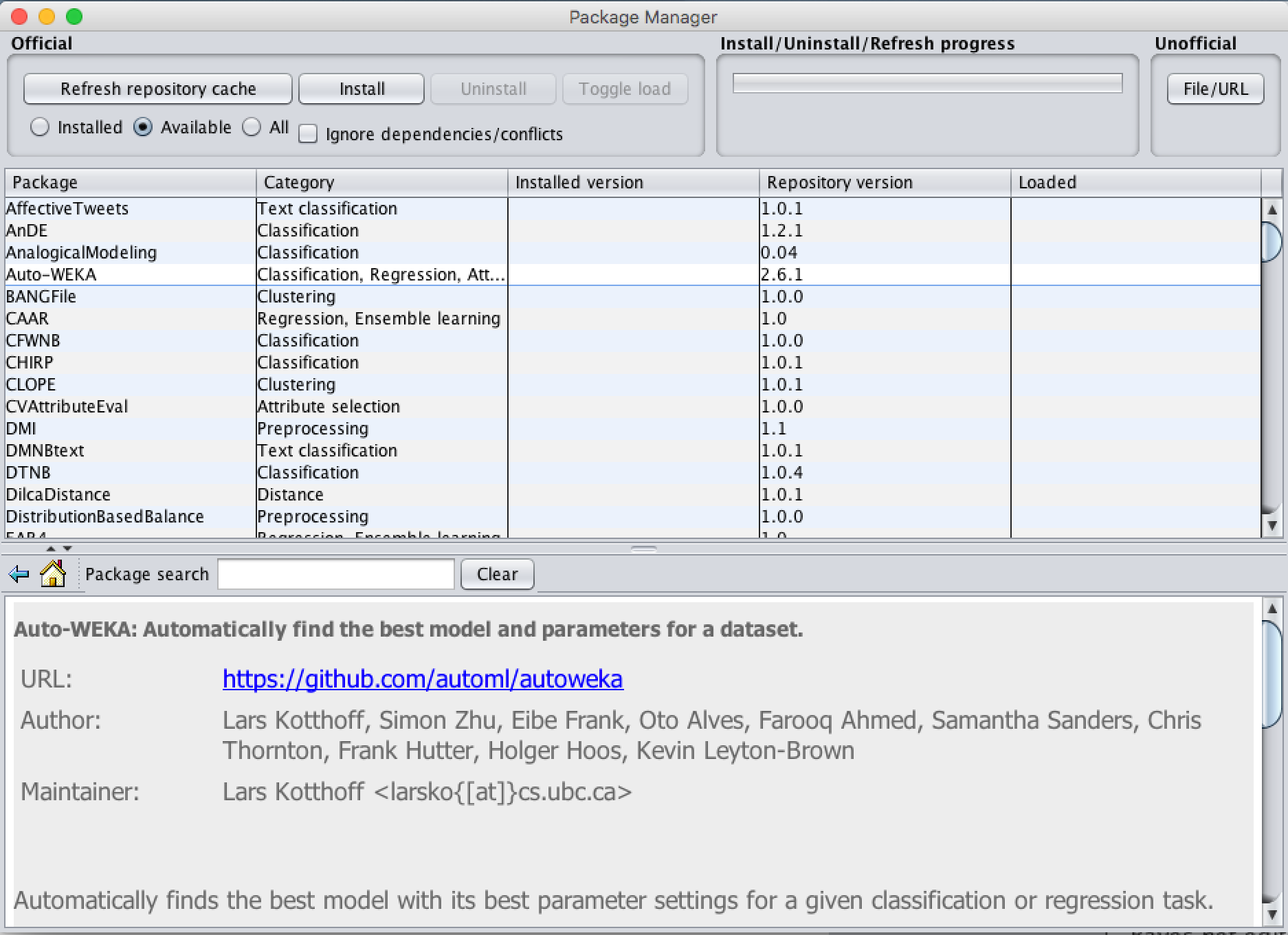Click the split pane collapse-up arrow
This screenshot has height=935, width=1288.
click(x=50, y=549)
